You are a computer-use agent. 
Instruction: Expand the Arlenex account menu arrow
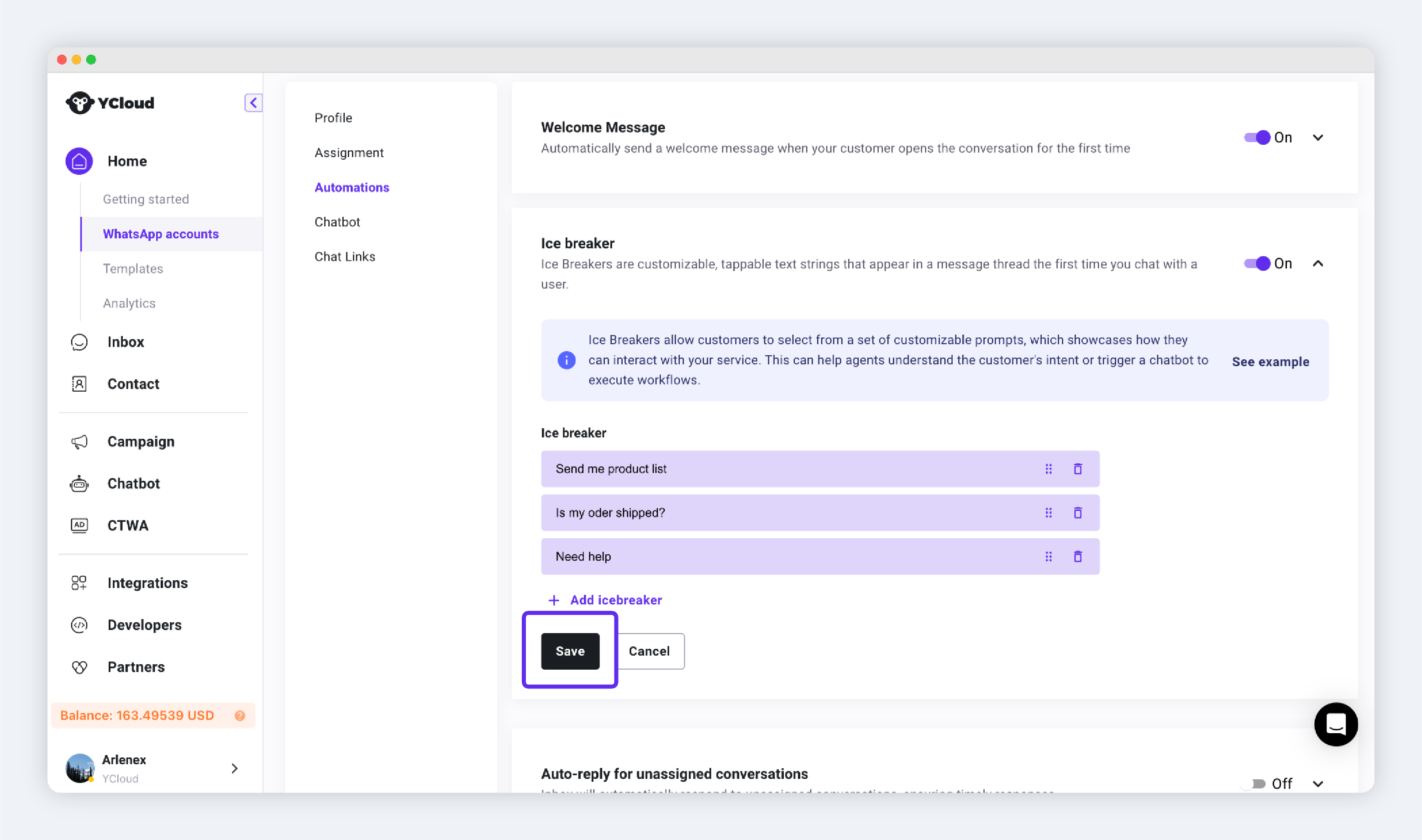(234, 768)
